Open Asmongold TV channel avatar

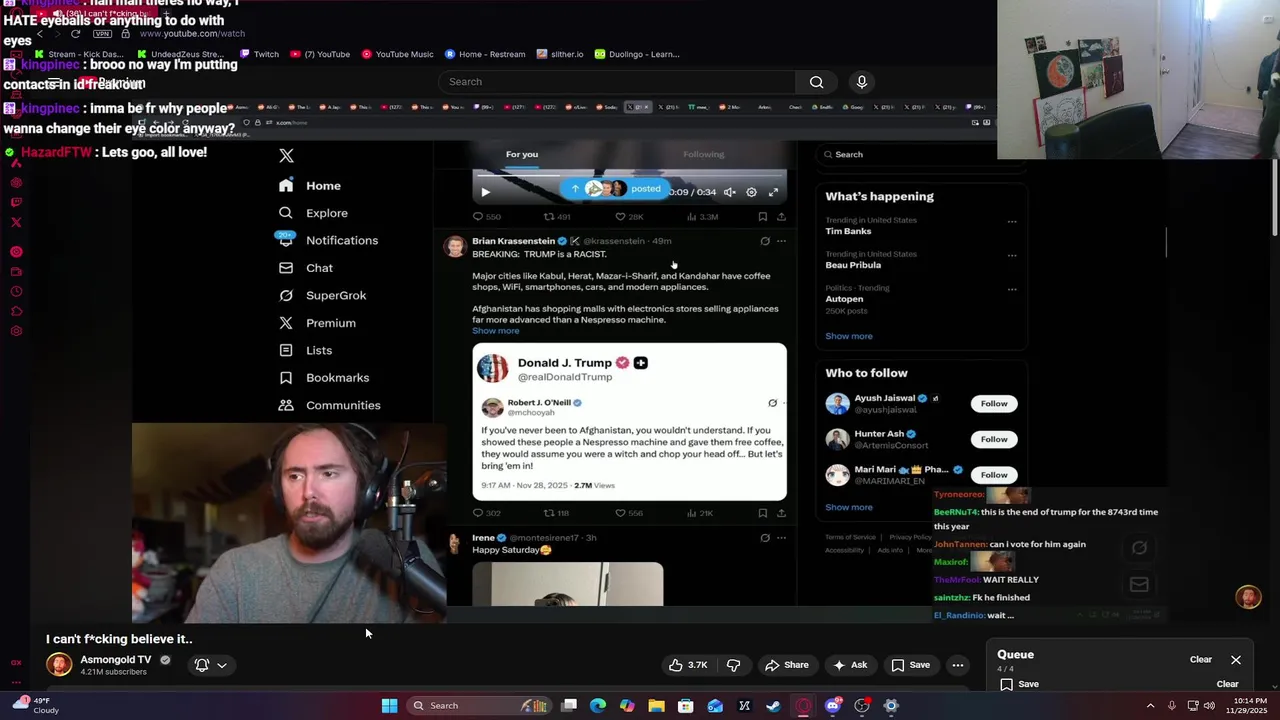59,665
